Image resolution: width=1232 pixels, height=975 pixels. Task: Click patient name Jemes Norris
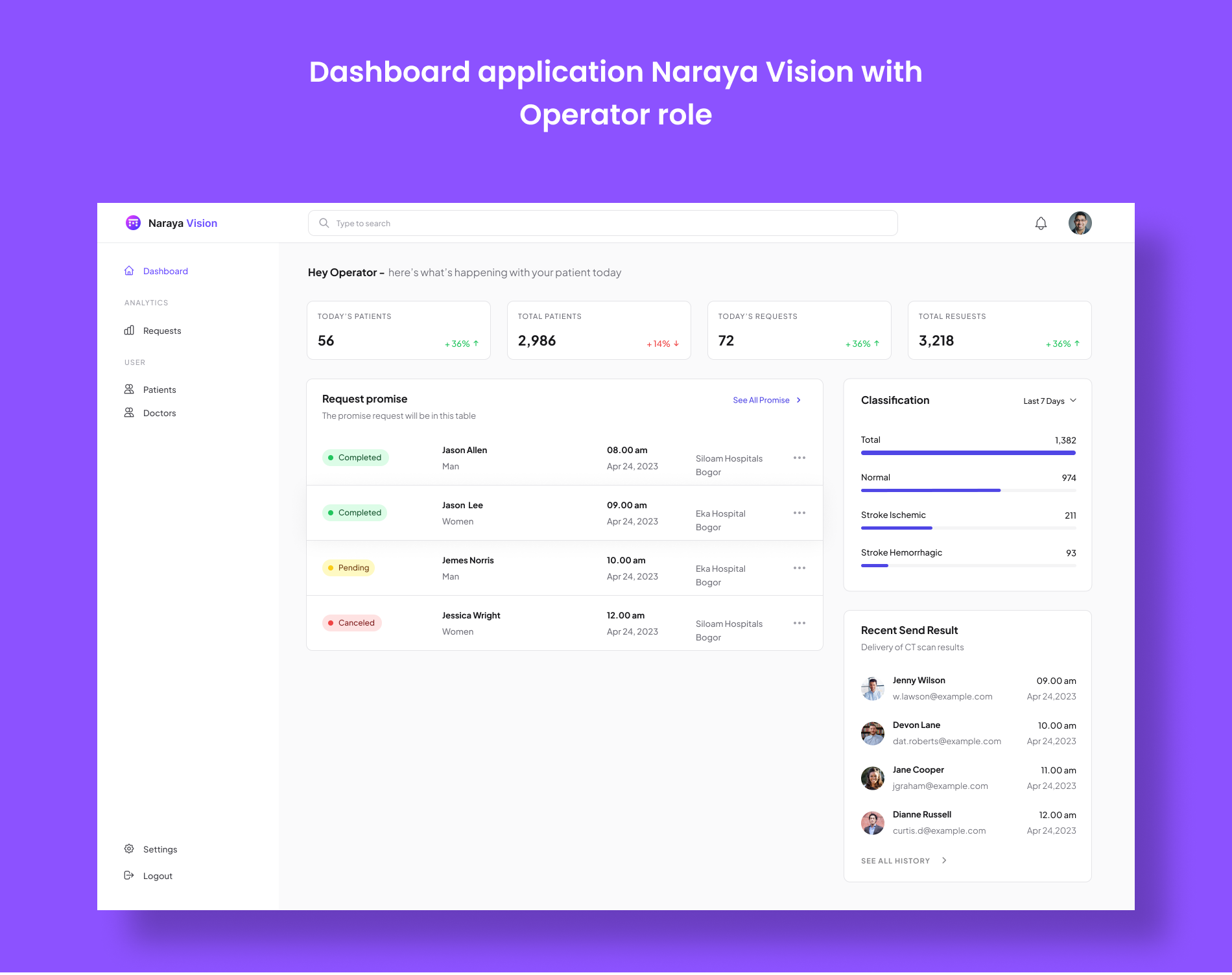(468, 560)
